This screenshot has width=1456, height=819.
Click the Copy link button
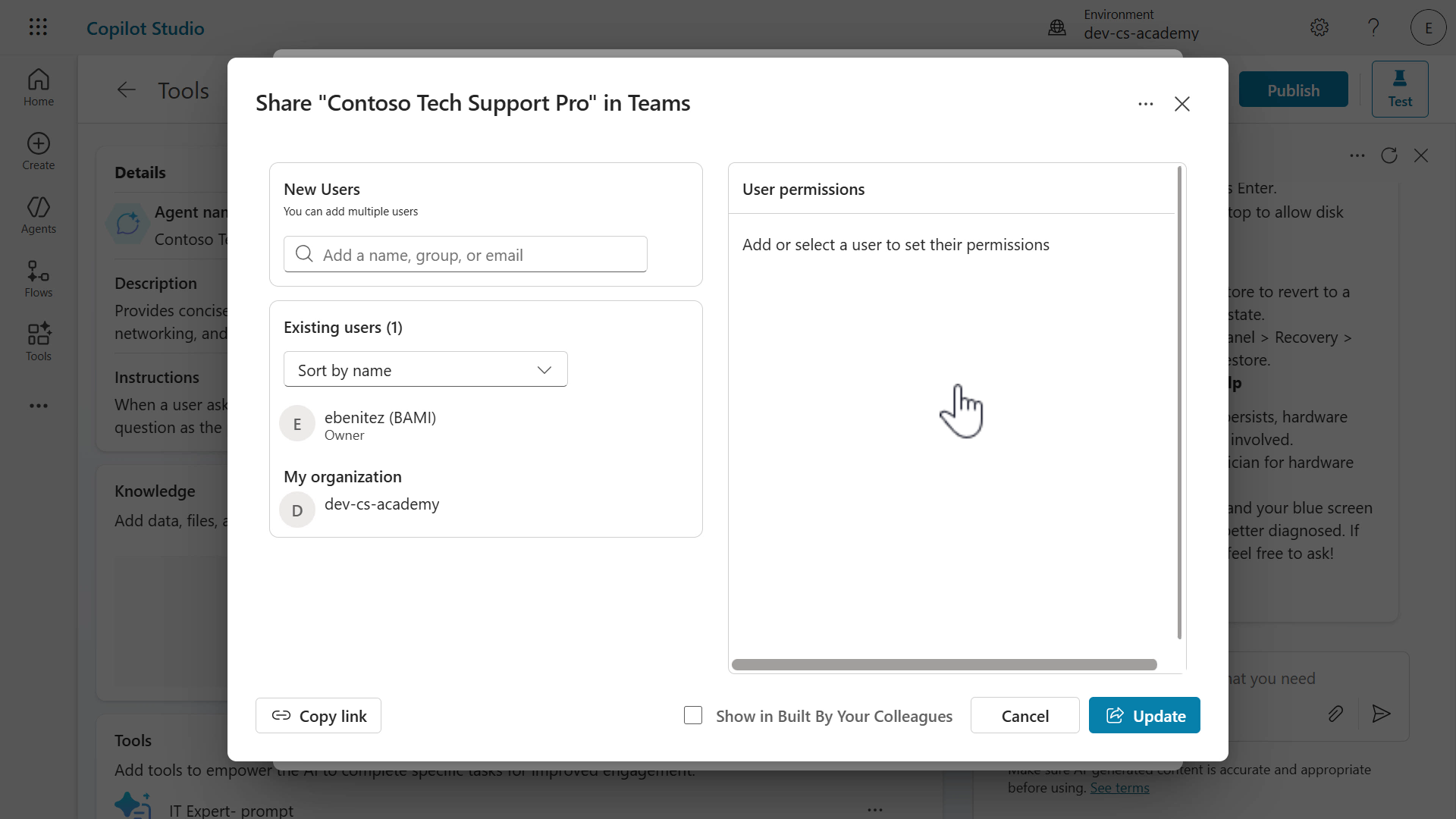point(318,715)
